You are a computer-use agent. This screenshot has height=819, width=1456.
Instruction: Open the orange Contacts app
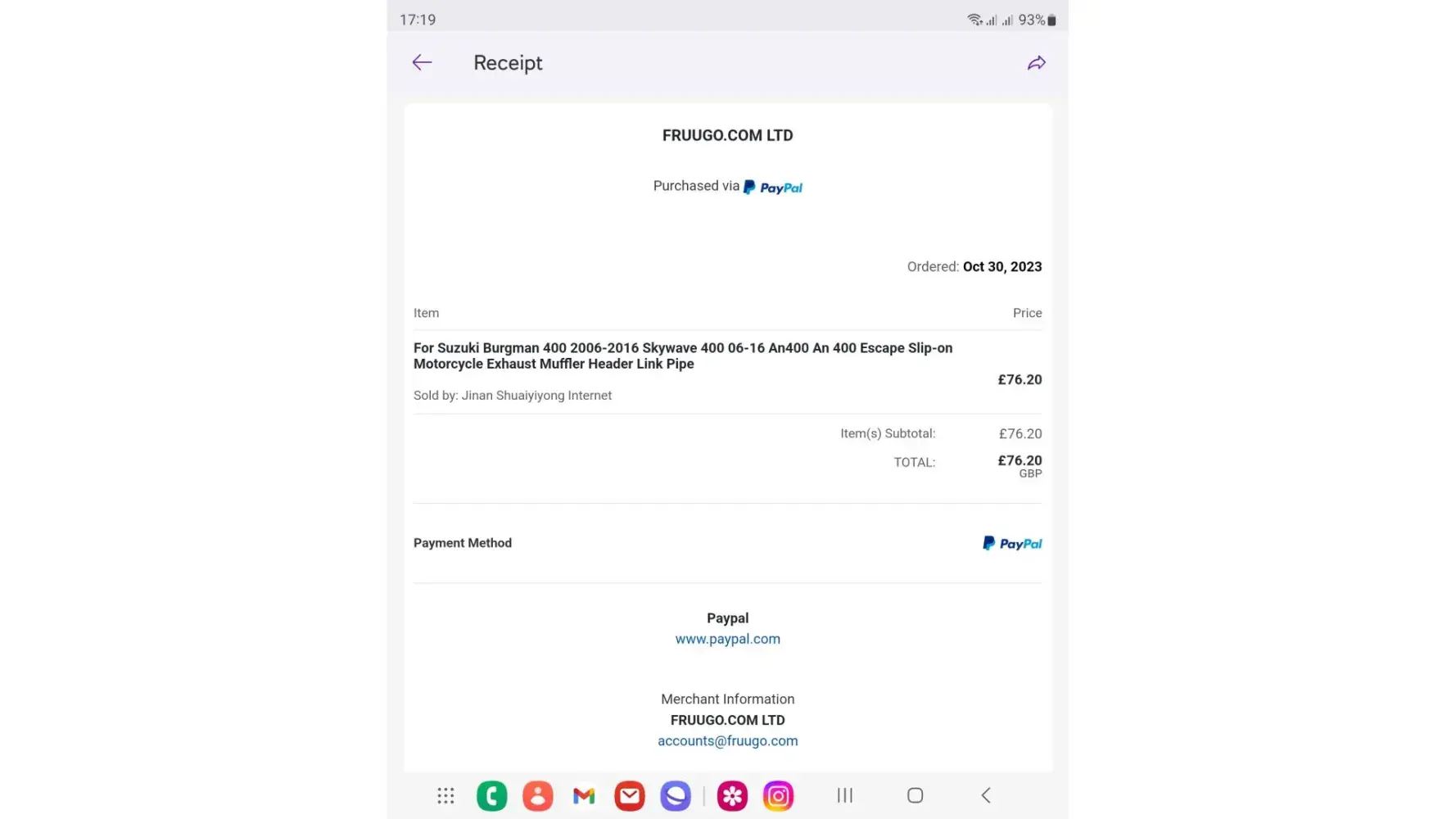537,795
